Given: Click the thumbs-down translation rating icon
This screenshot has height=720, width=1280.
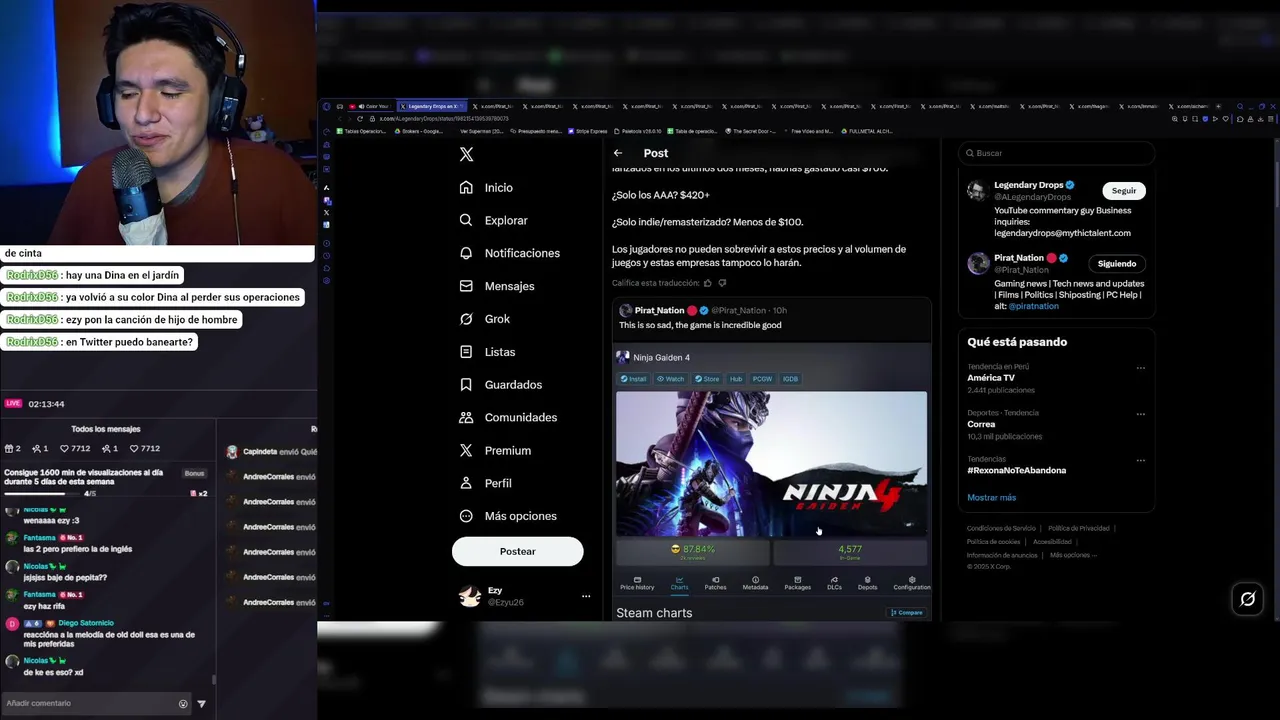Looking at the screenshot, I should click(x=722, y=283).
